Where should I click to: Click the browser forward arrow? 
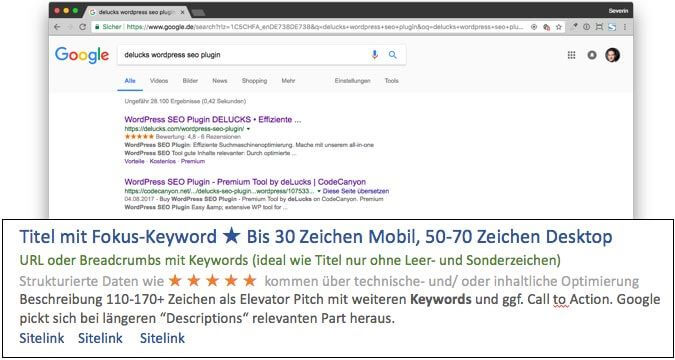(x=70, y=27)
